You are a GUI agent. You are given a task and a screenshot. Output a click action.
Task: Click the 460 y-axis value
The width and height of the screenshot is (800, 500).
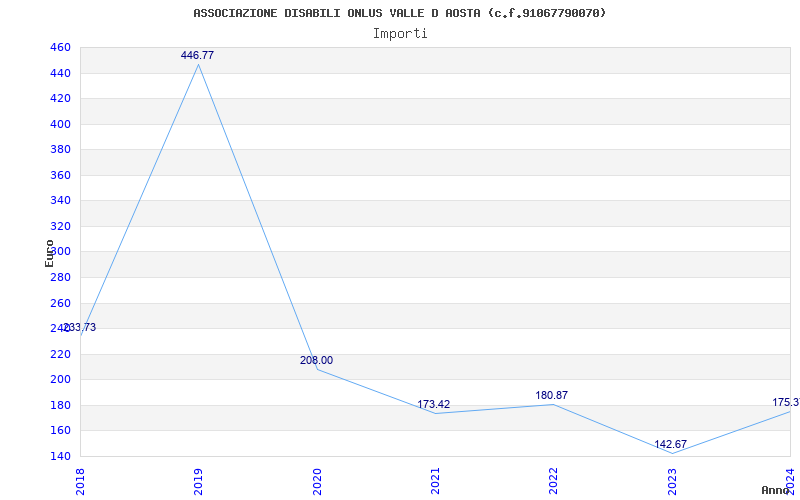(60, 47)
